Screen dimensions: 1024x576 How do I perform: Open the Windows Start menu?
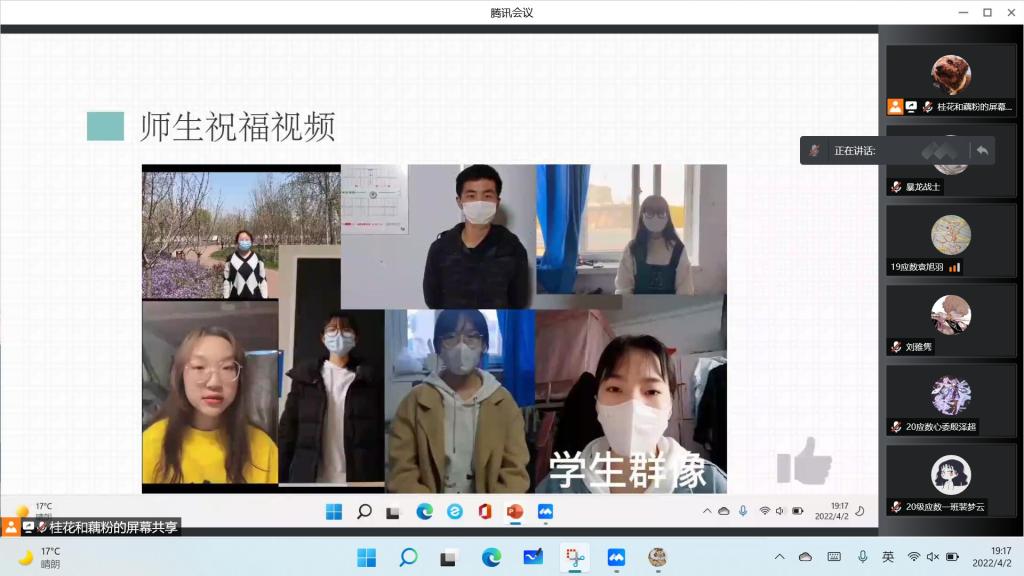(x=367, y=557)
